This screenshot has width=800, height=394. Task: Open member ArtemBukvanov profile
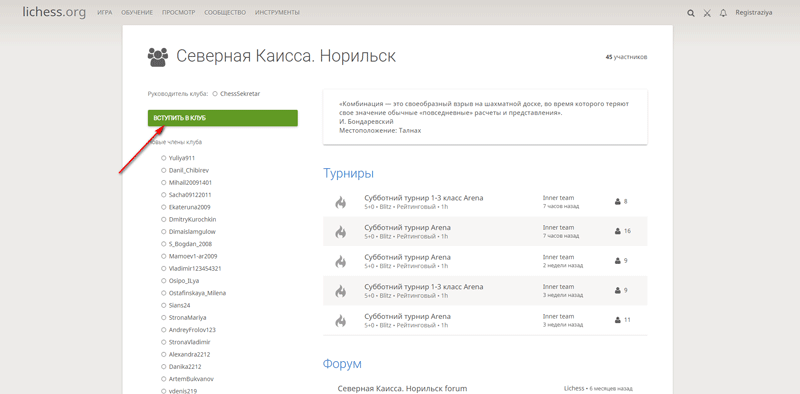(x=191, y=379)
